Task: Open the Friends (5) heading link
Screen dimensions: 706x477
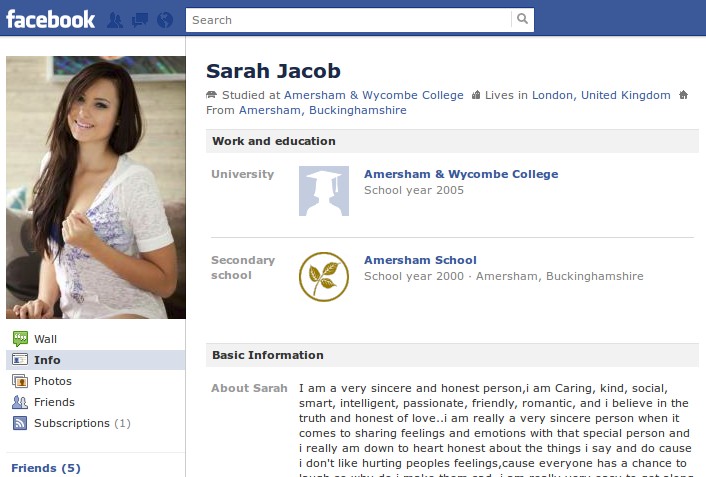Action: pyautogui.click(x=46, y=468)
